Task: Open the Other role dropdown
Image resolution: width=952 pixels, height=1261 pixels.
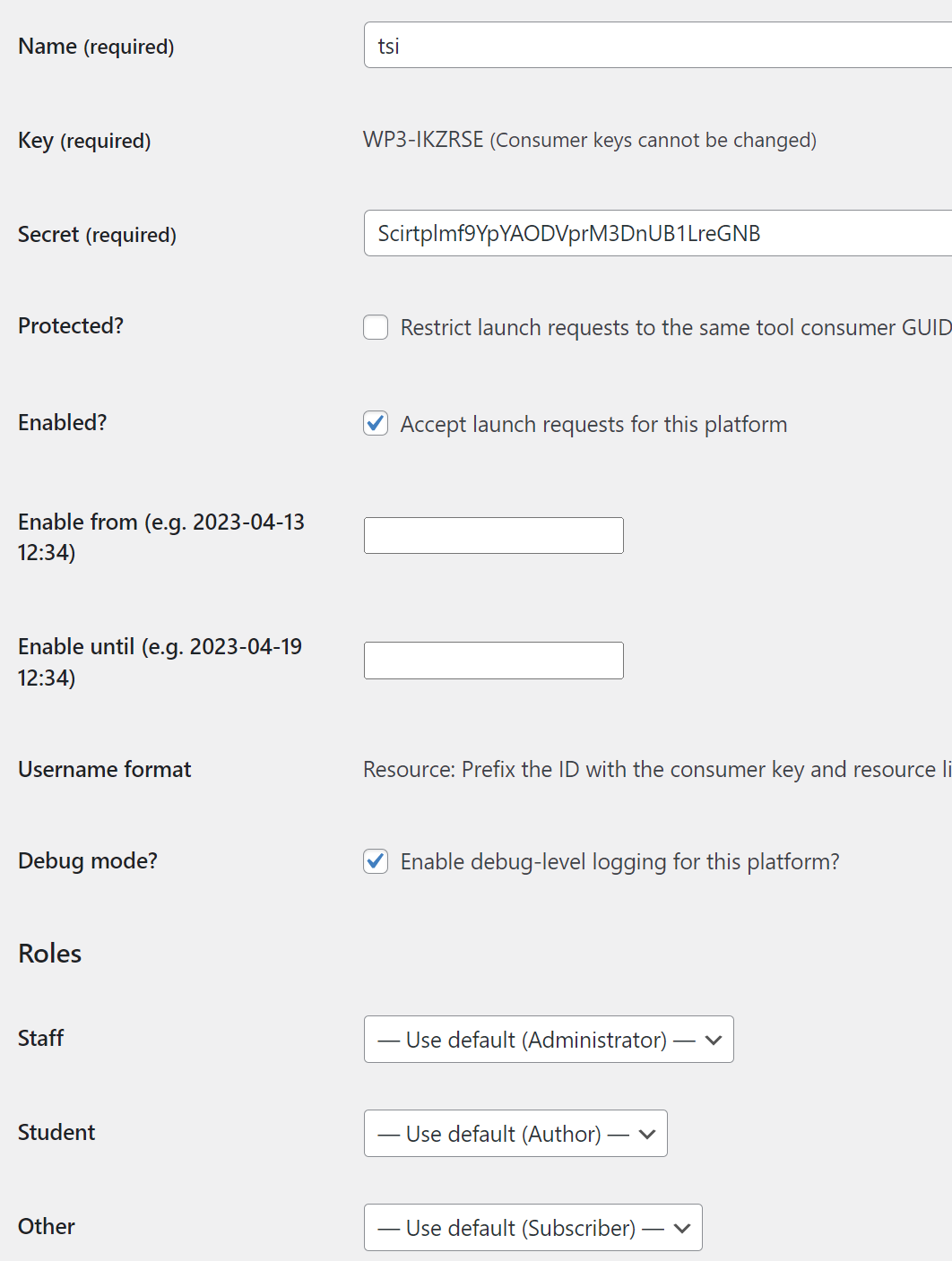Action: [x=532, y=1227]
